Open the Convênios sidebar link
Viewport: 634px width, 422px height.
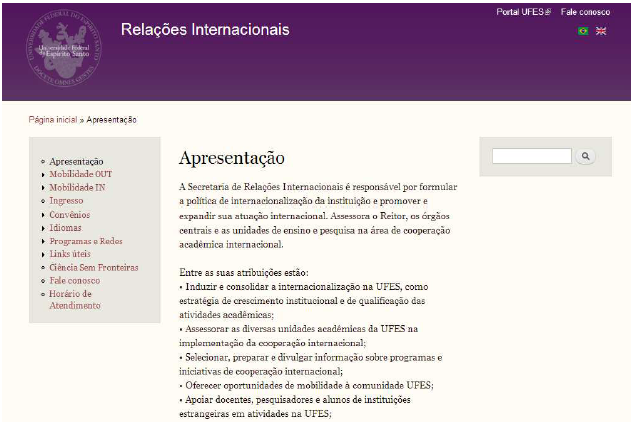point(69,214)
